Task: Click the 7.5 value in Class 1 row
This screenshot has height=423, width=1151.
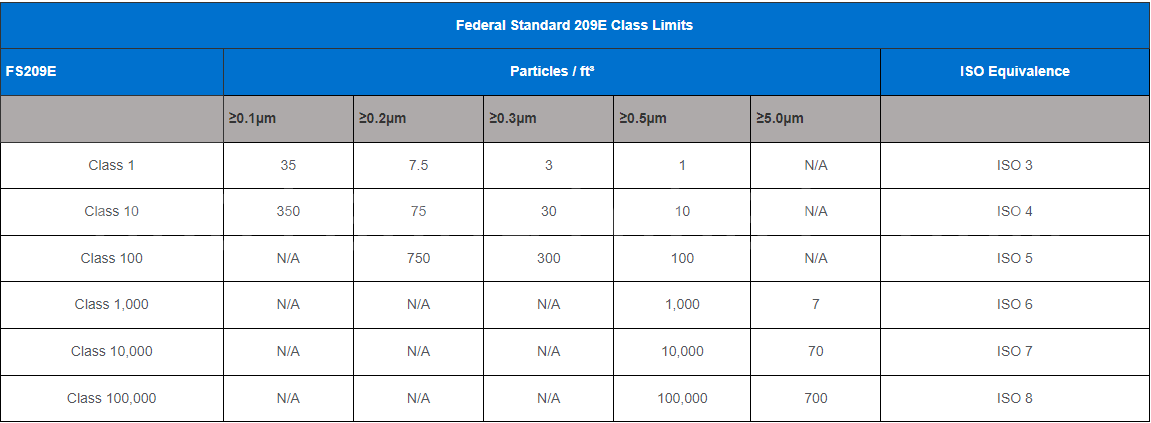Action: 418,166
